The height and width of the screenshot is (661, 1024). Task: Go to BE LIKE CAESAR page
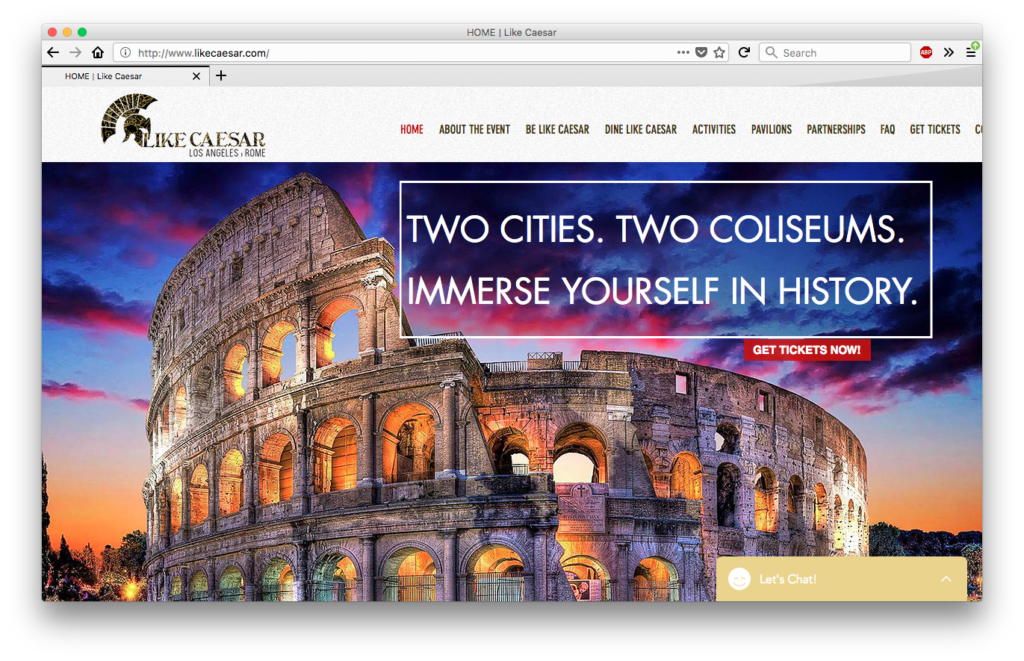click(x=557, y=129)
